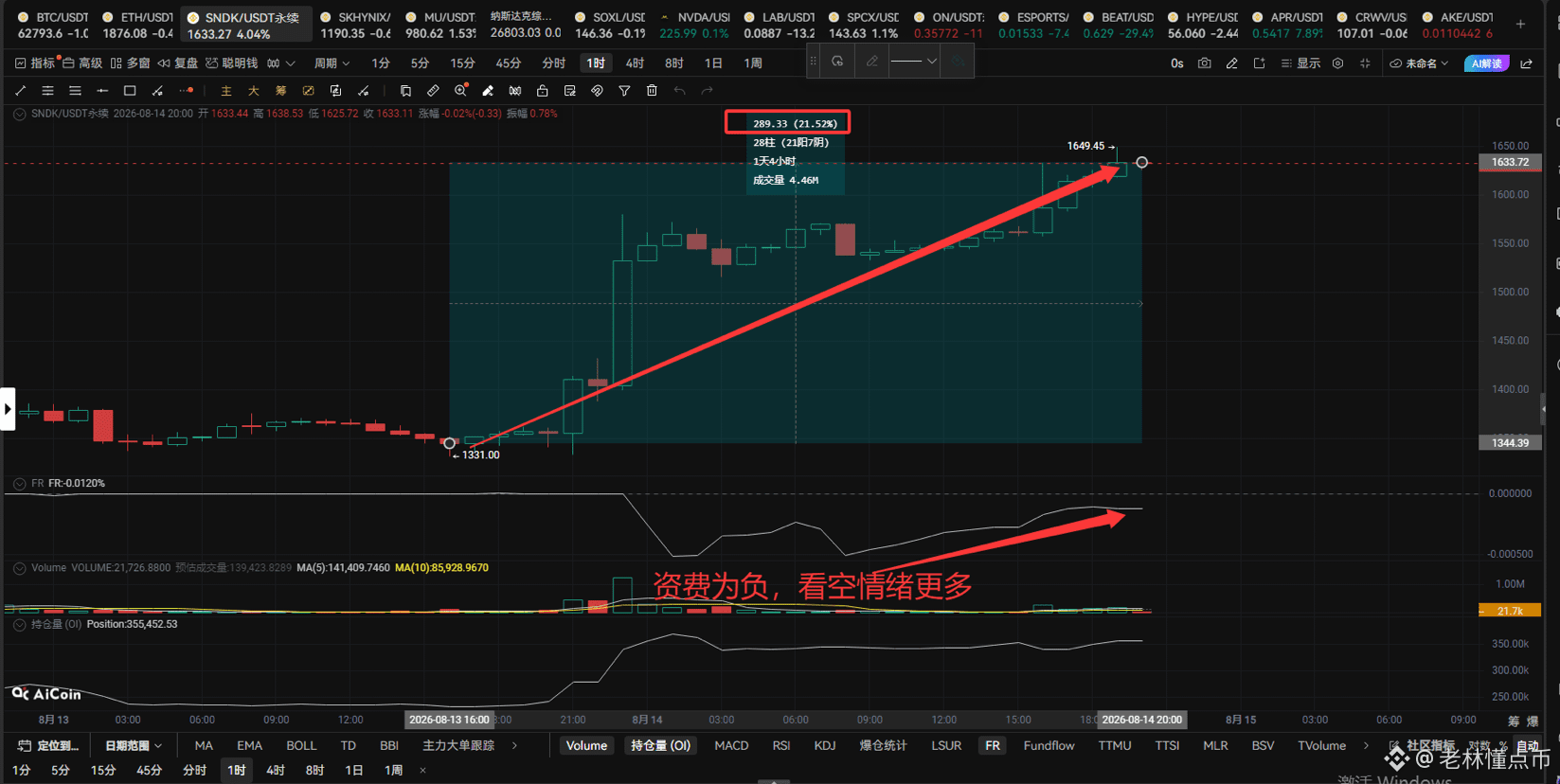Open chart settings hexagon icon
The width and height of the screenshot is (1560, 784).
coord(1337,63)
